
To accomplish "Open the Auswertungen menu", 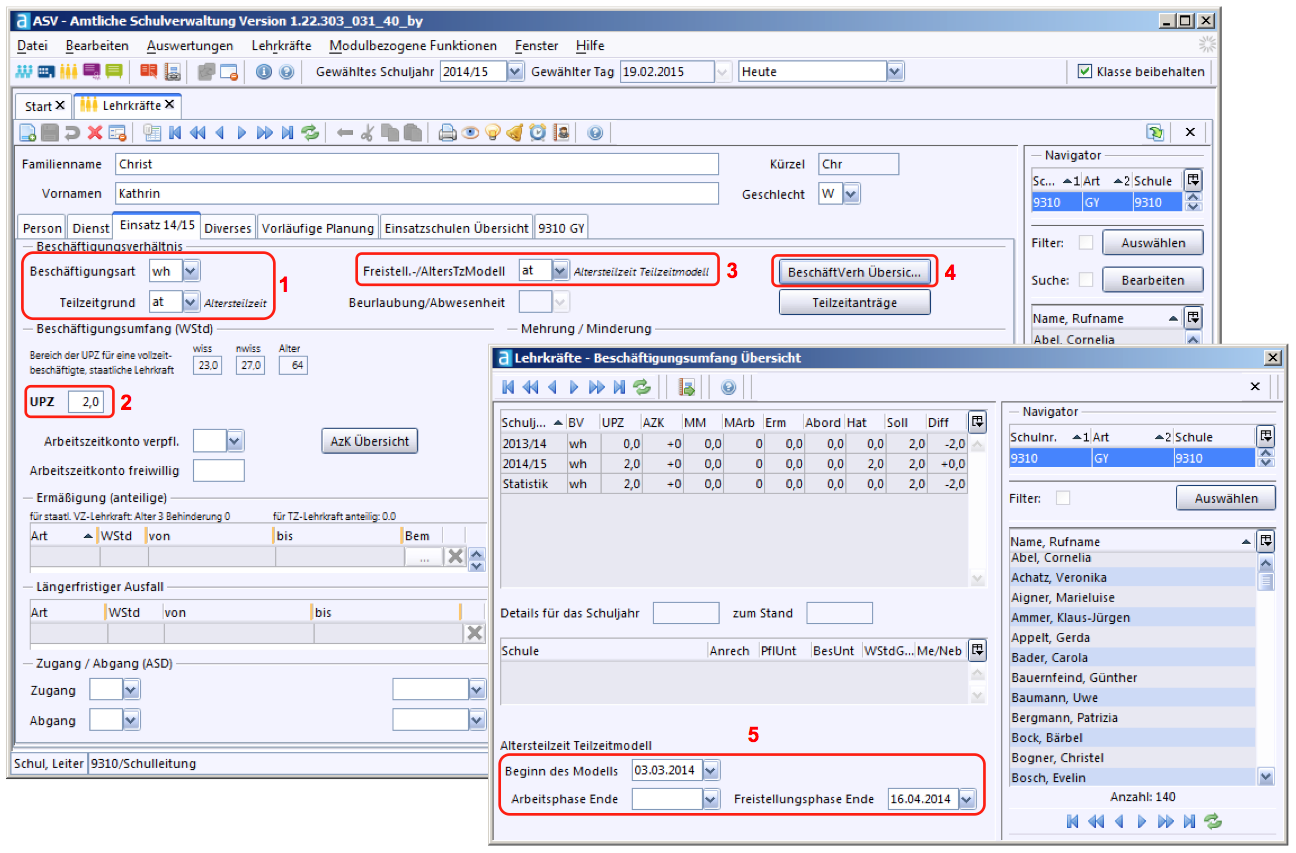I will point(189,46).
